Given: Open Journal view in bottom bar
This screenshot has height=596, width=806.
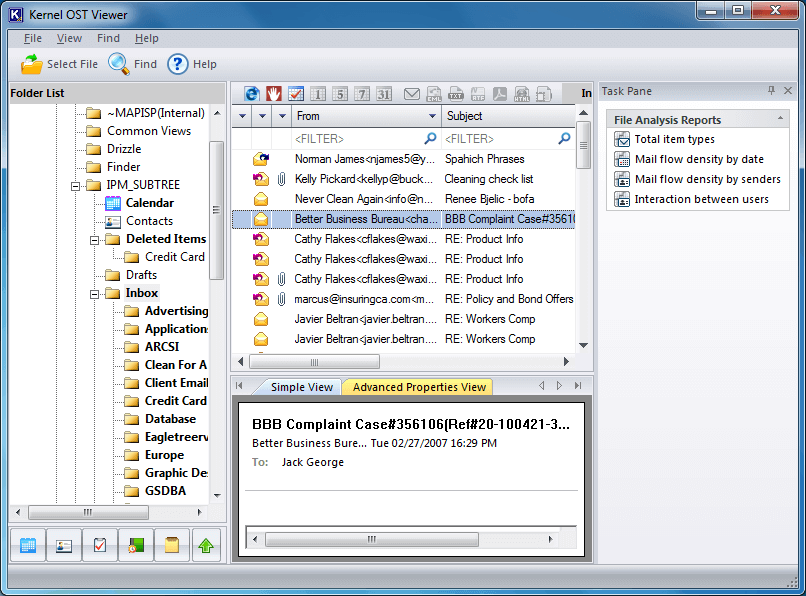Looking at the screenshot, I should [x=135, y=546].
